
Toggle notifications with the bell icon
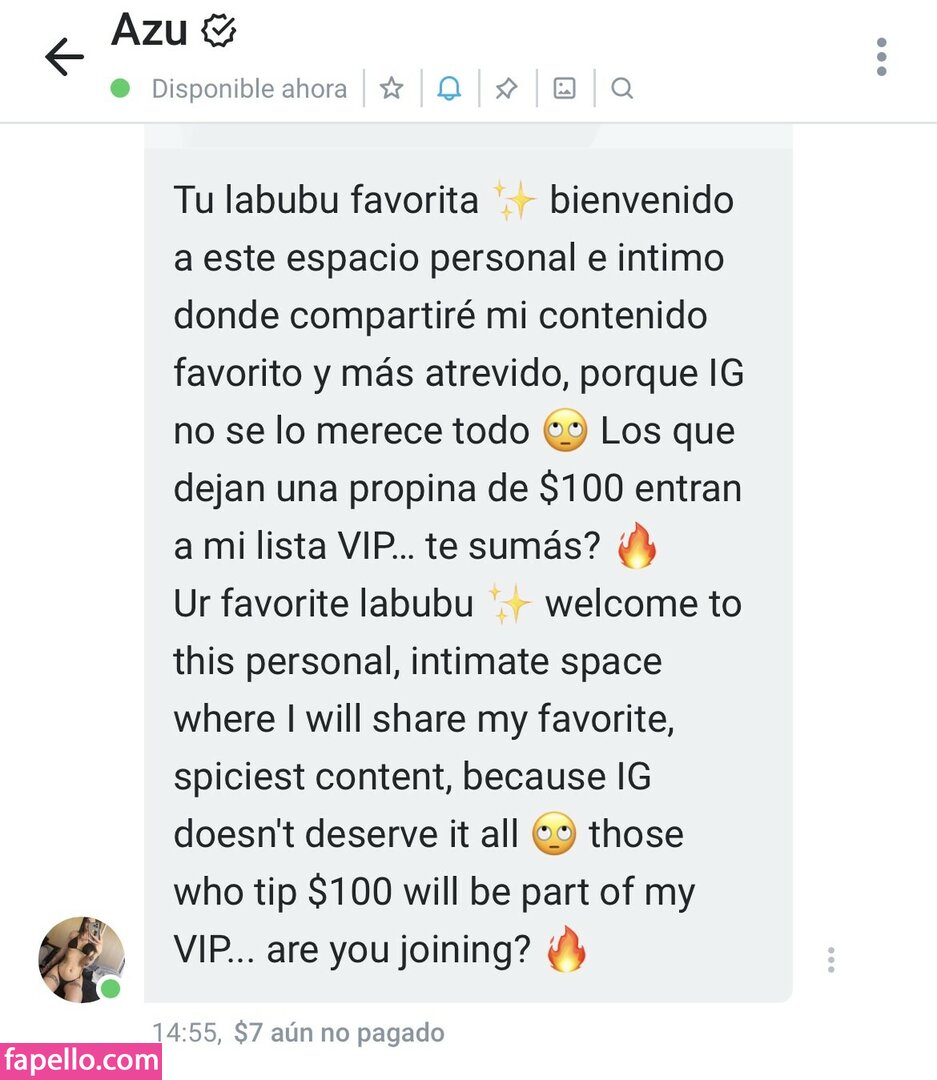pos(449,88)
